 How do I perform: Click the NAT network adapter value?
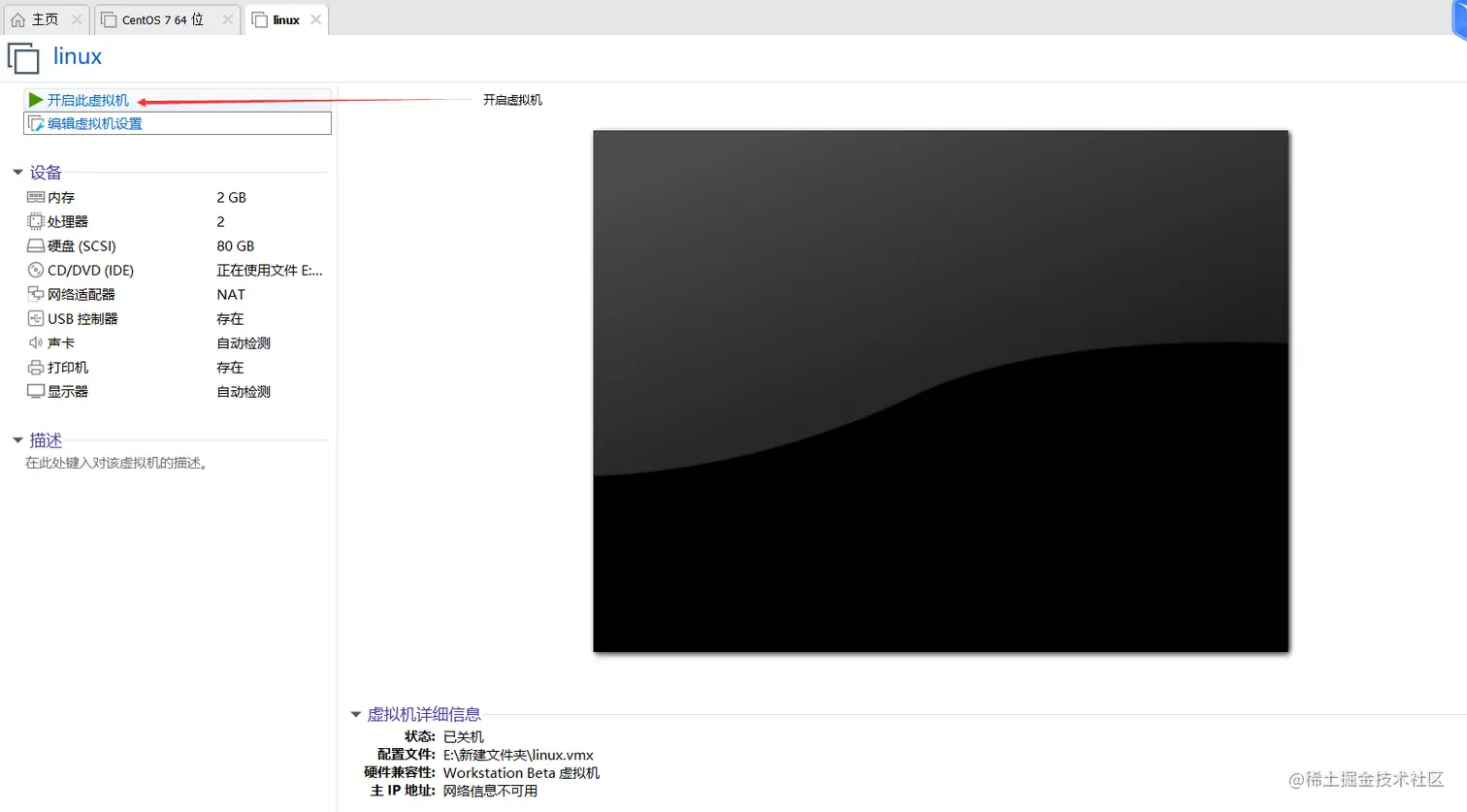[231, 294]
